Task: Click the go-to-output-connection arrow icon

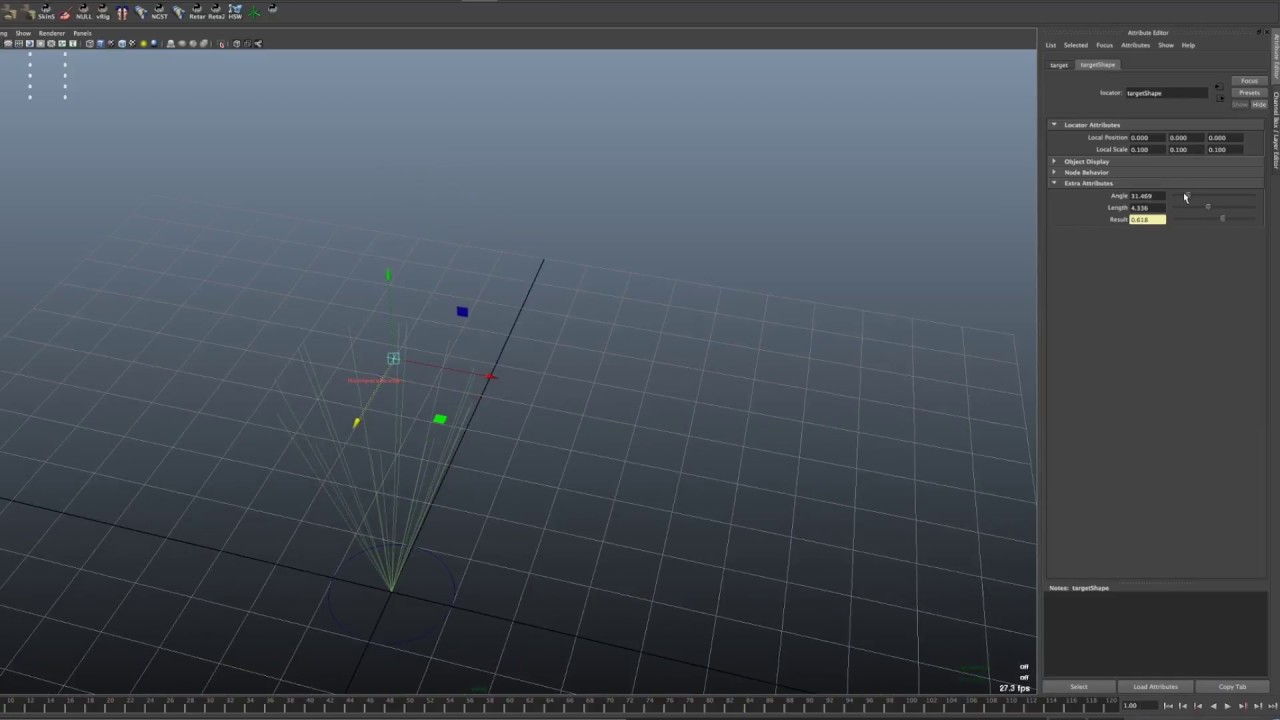Action: point(1220,98)
